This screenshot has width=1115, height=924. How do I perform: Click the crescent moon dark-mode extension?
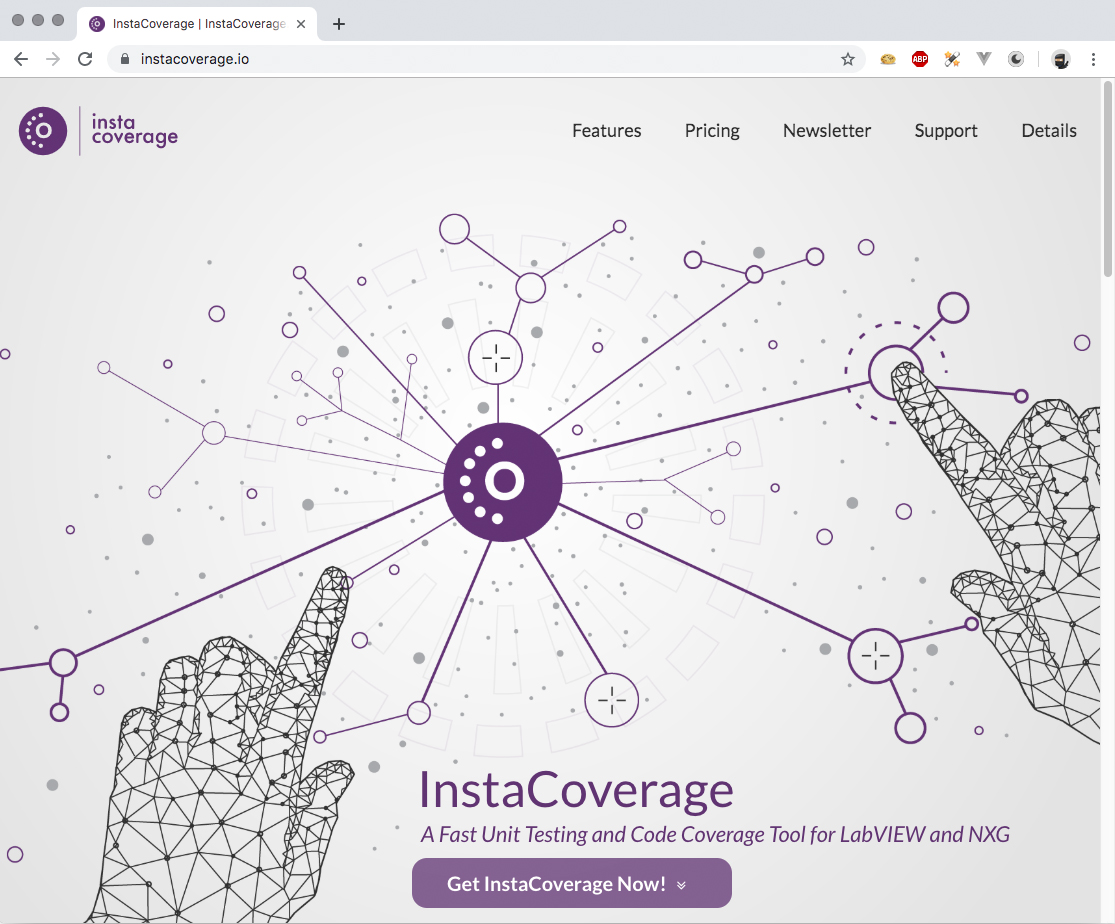pos(1016,59)
